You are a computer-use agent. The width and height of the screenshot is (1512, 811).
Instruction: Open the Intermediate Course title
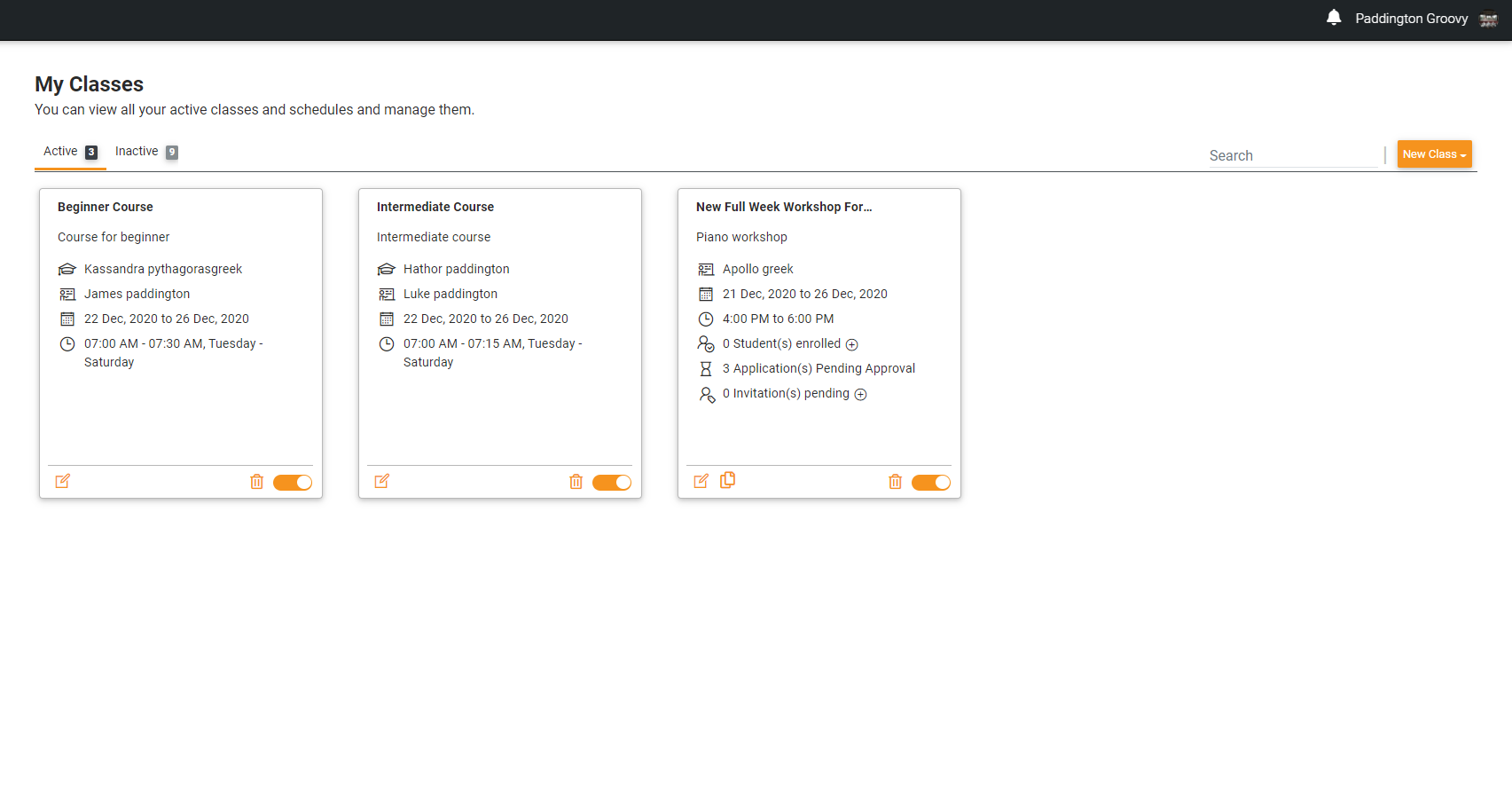tap(435, 207)
